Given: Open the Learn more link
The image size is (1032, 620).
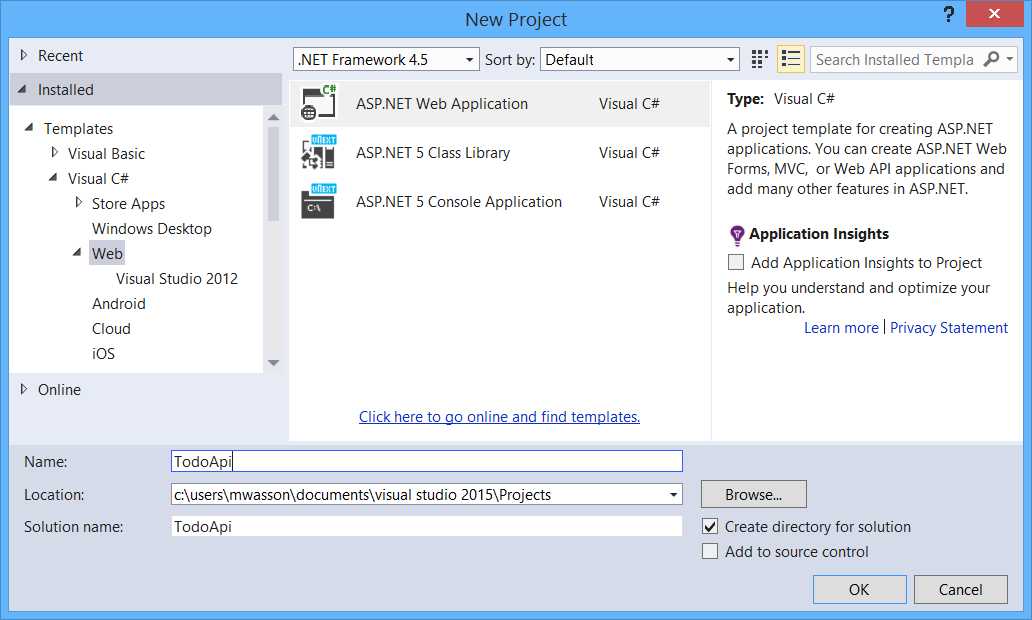Looking at the screenshot, I should pos(841,328).
